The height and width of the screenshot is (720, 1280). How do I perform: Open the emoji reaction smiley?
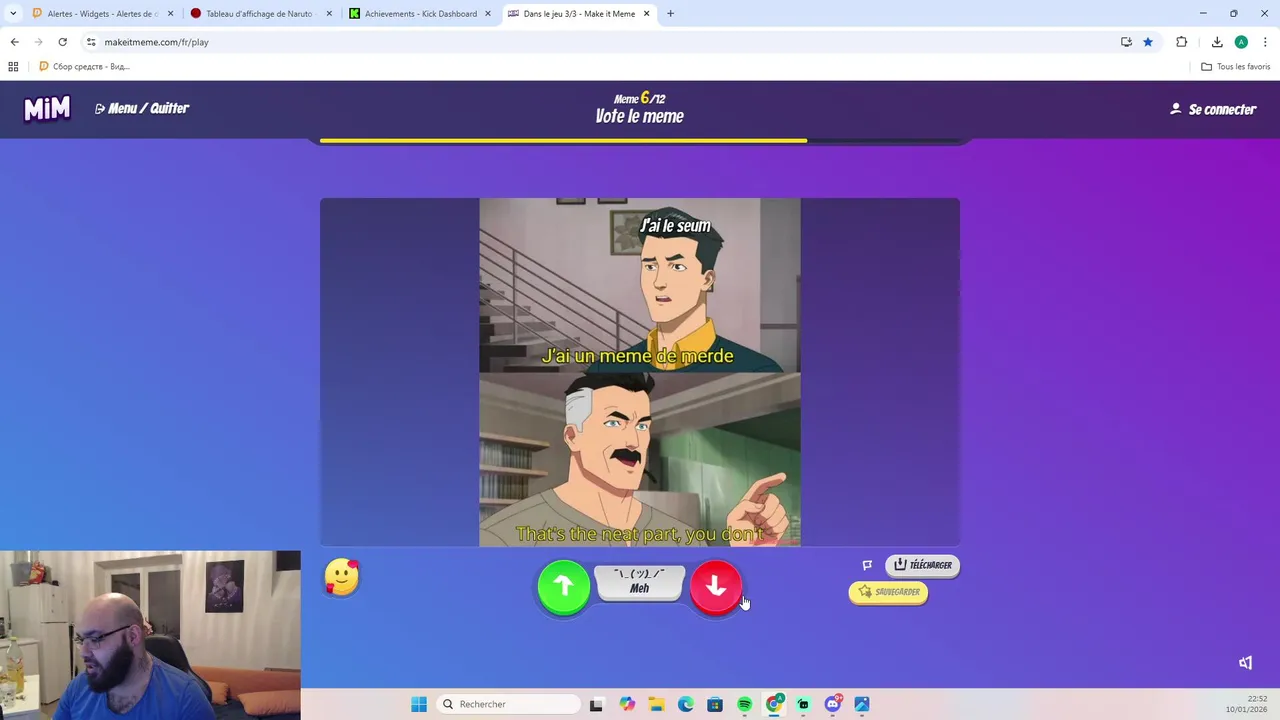pyautogui.click(x=342, y=577)
